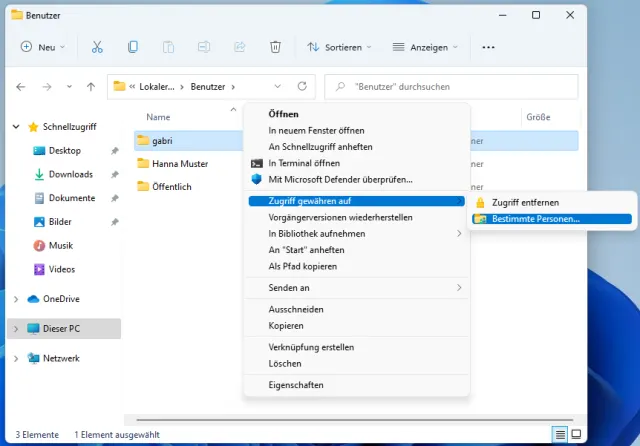Open Downloads in the navigation pane
Image resolution: width=640 pixels, height=446 pixels.
(70, 174)
